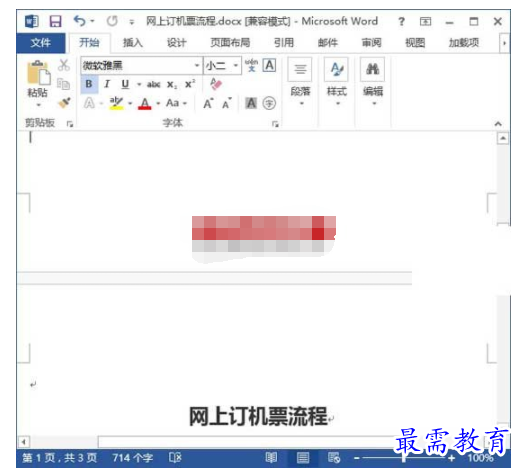
Task: Open the 视图 tab
Action: (415, 43)
